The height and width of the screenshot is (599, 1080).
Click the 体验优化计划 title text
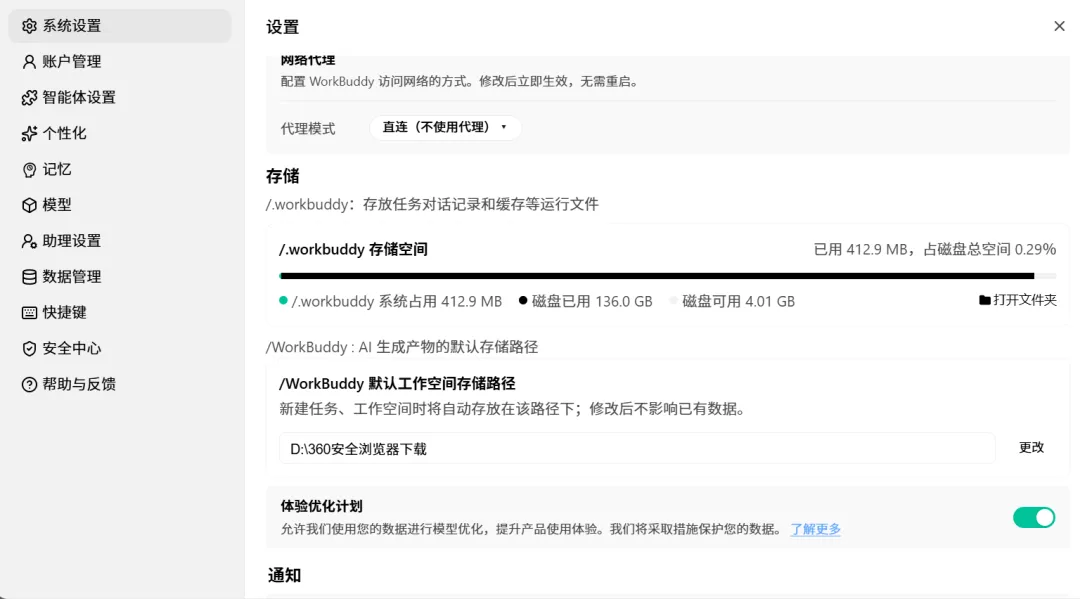pyautogui.click(x=322, y=507)
